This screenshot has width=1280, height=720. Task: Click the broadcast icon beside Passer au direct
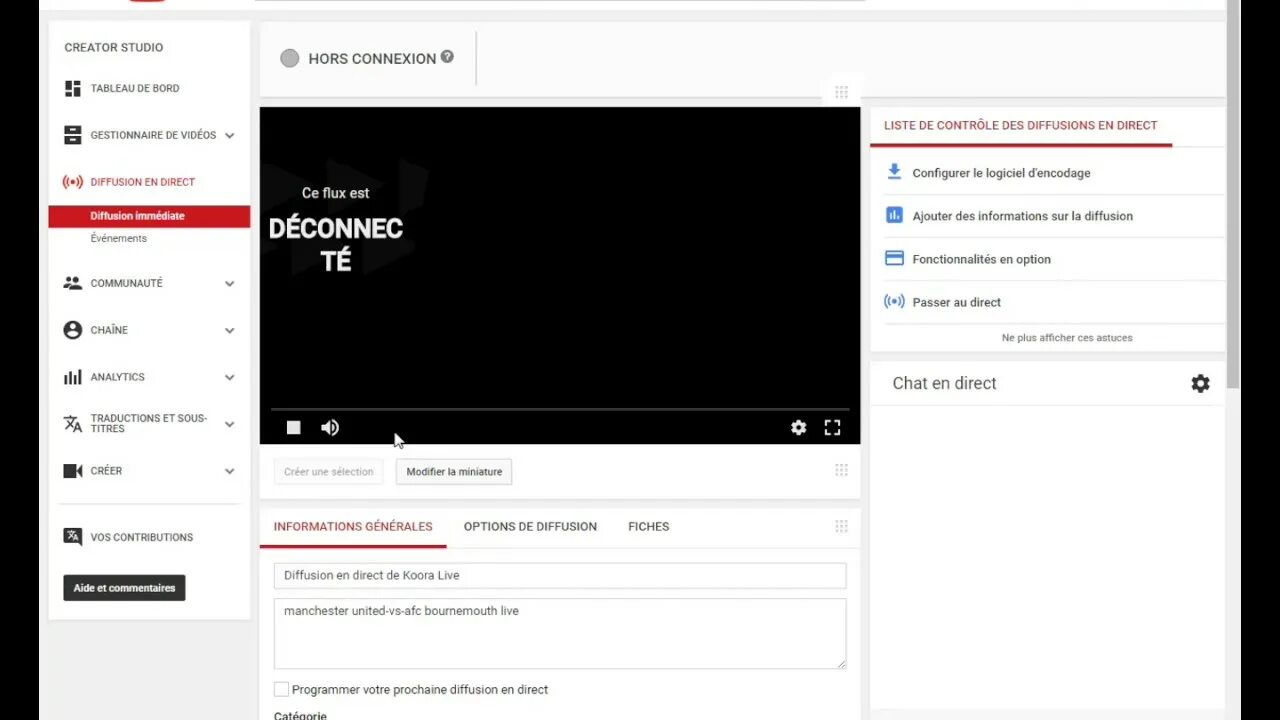coord(894,301)
